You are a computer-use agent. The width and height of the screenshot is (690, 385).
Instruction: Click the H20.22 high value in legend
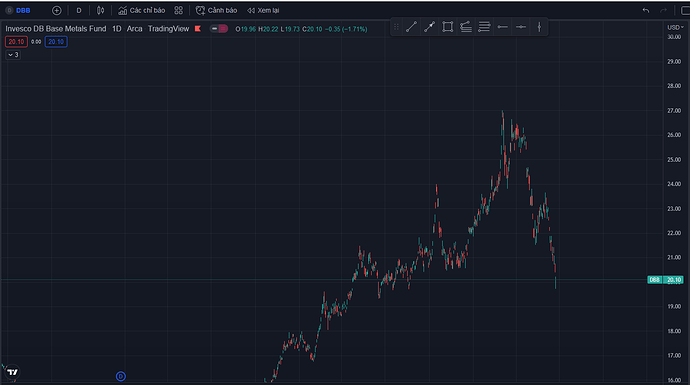[x=268, y=29]
